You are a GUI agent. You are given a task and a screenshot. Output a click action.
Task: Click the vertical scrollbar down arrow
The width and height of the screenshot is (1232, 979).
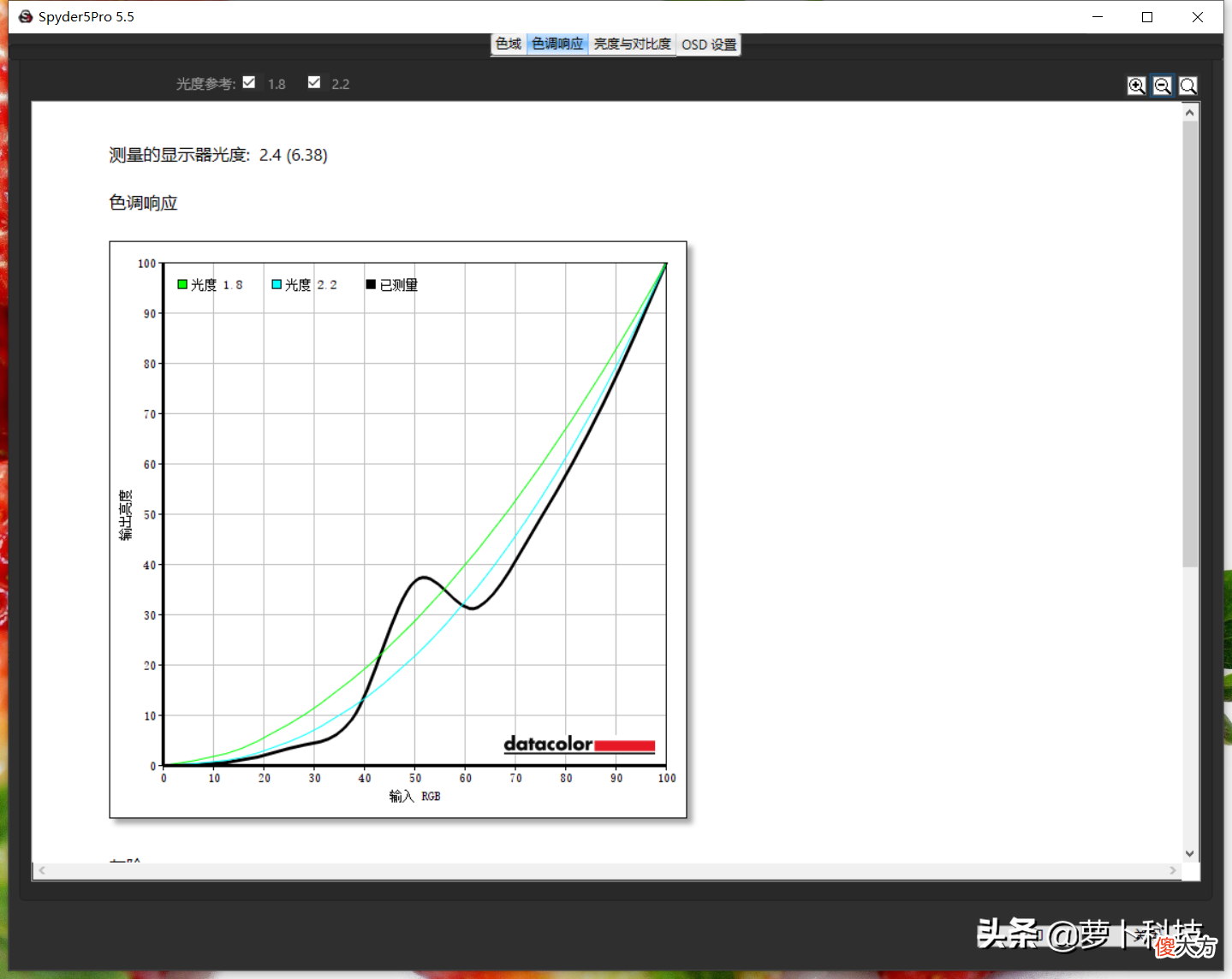click(1190, 853)
